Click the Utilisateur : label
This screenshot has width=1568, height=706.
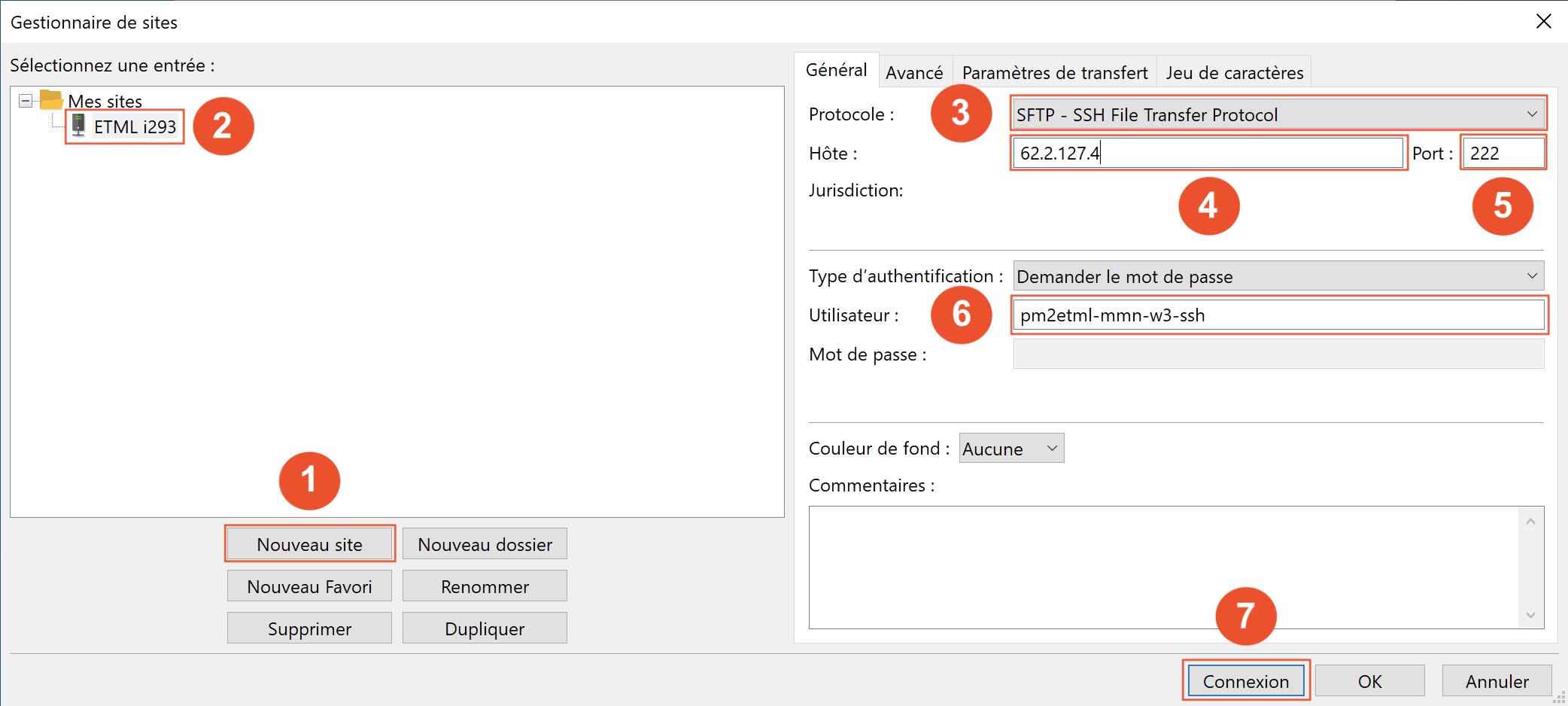853,315
